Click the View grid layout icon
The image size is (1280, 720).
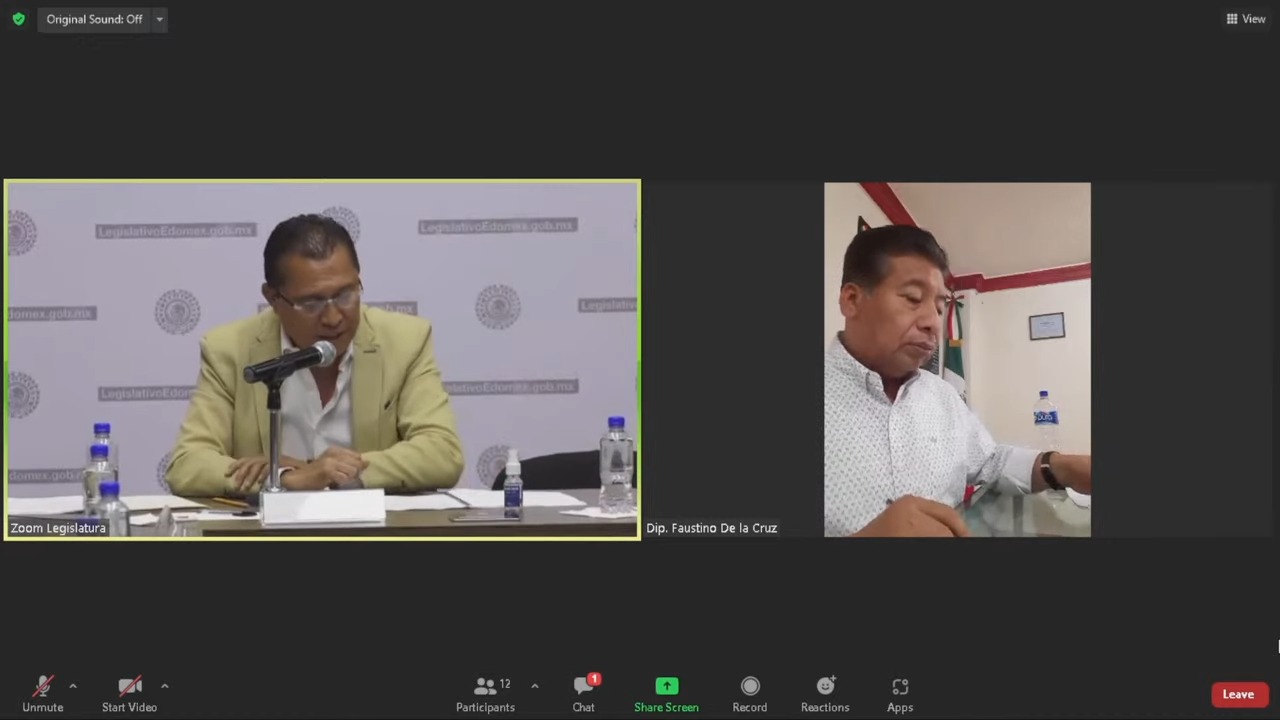point(1232,19)
